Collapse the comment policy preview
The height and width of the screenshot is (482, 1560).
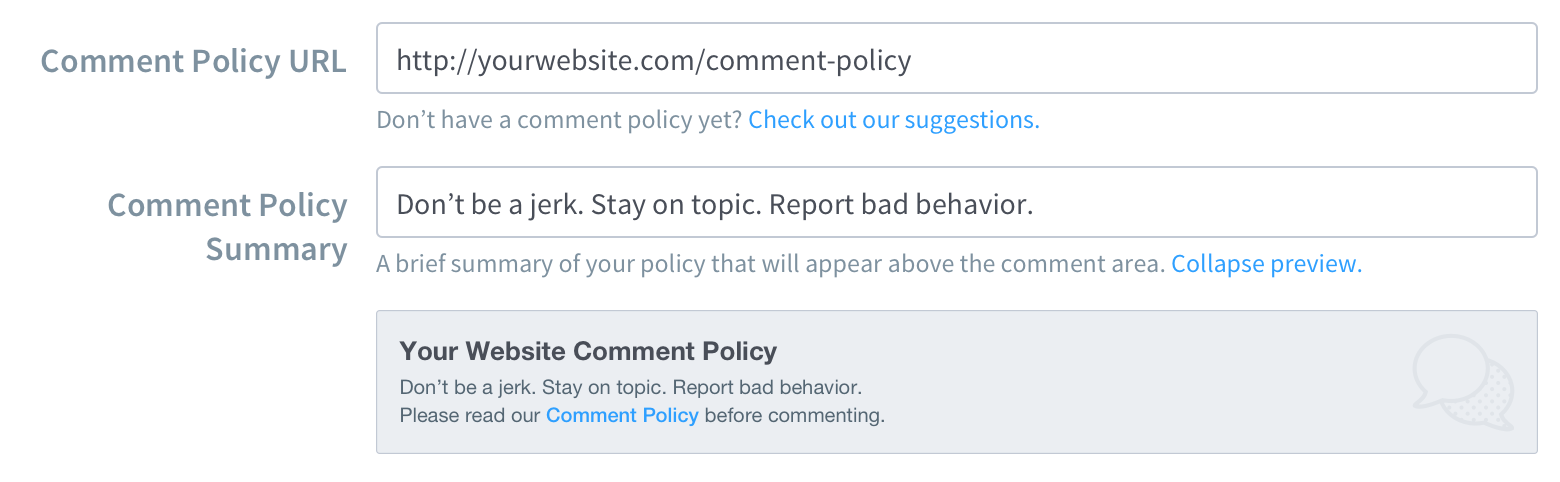pyautogui.click(x=1266, y=264)
